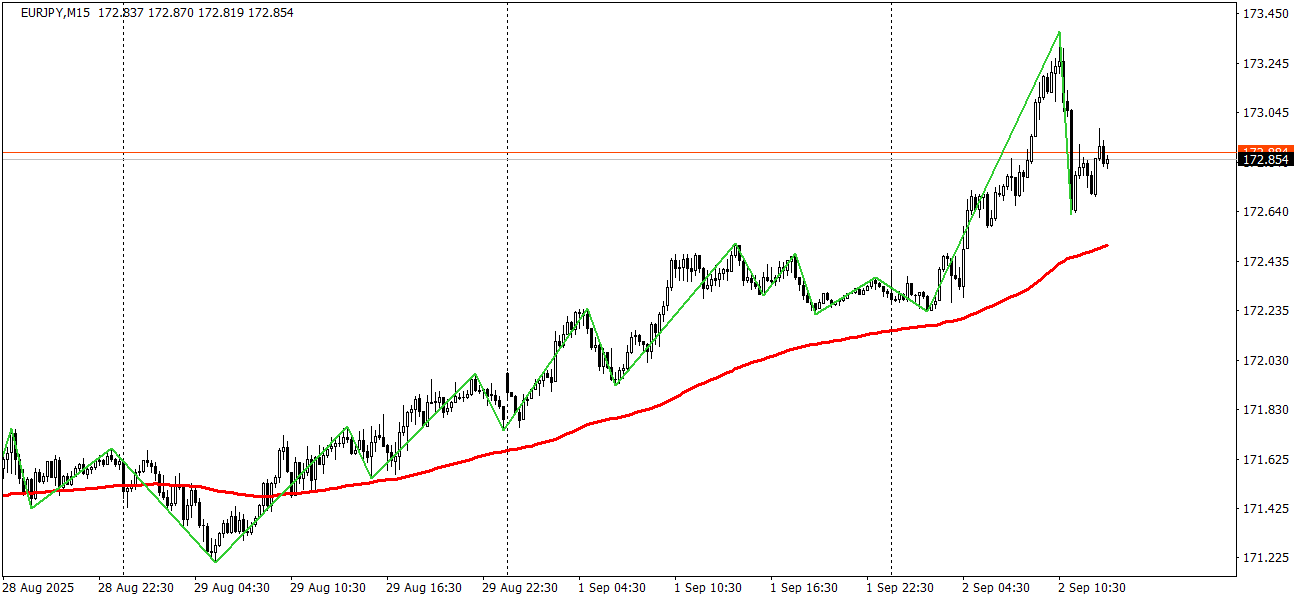The image size is (1300, 600).
Task: Click the black current price tag on price axis
Action: 1265,160
